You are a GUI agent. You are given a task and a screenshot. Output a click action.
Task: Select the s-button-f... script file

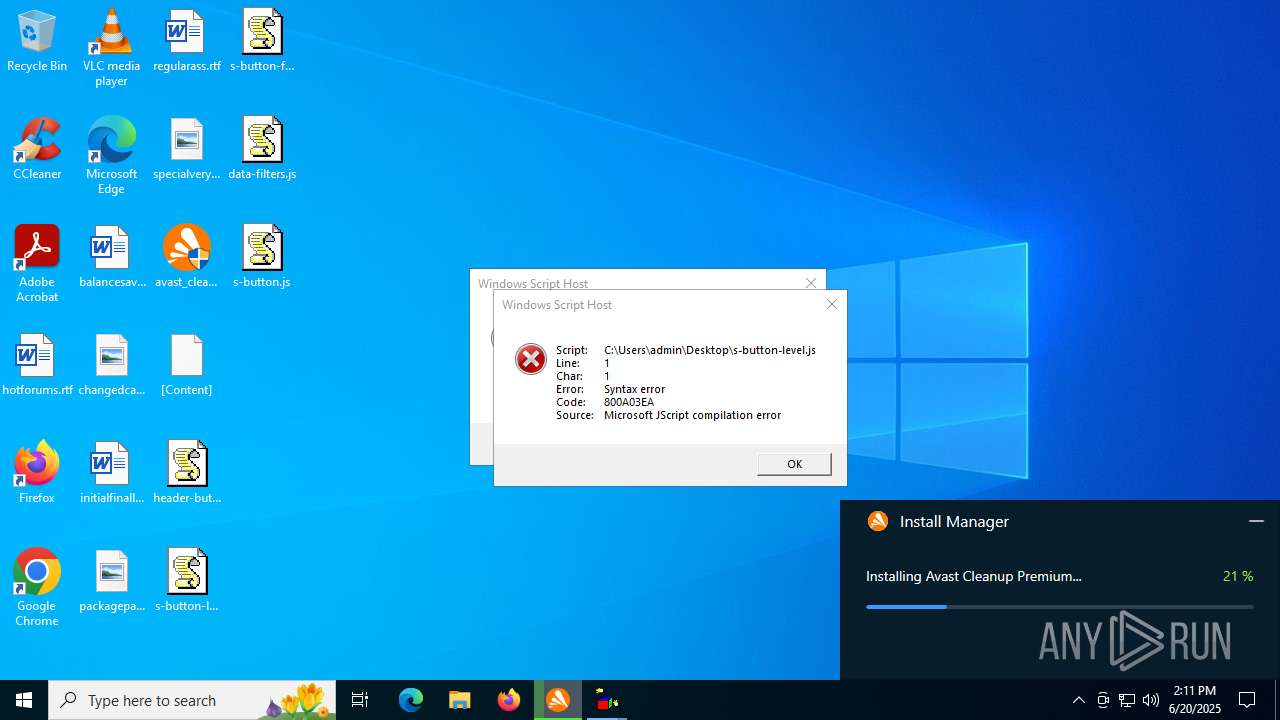click(x=262, y=42)
